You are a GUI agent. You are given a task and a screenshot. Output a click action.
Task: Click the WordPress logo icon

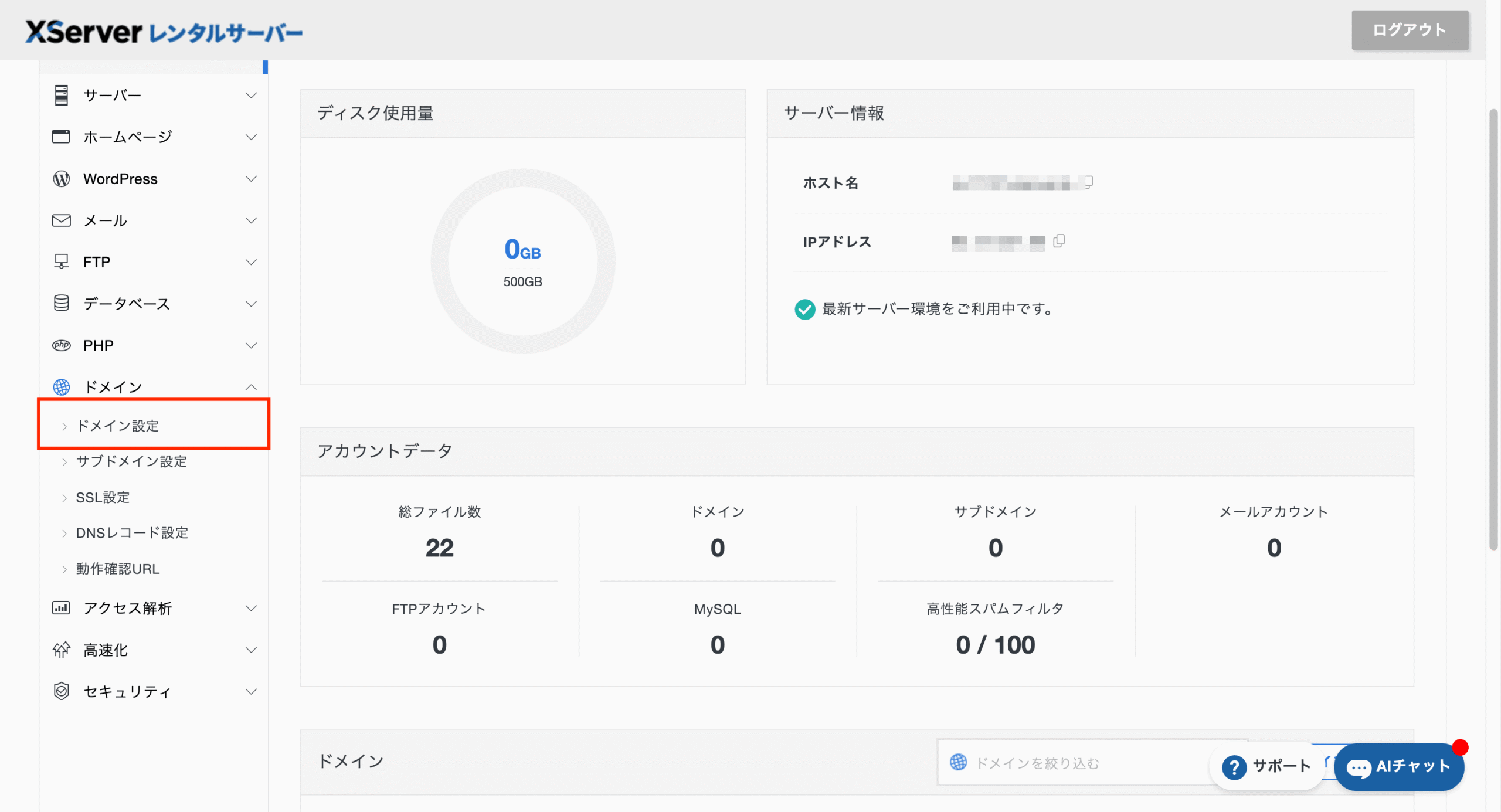[x=61, y=179]
